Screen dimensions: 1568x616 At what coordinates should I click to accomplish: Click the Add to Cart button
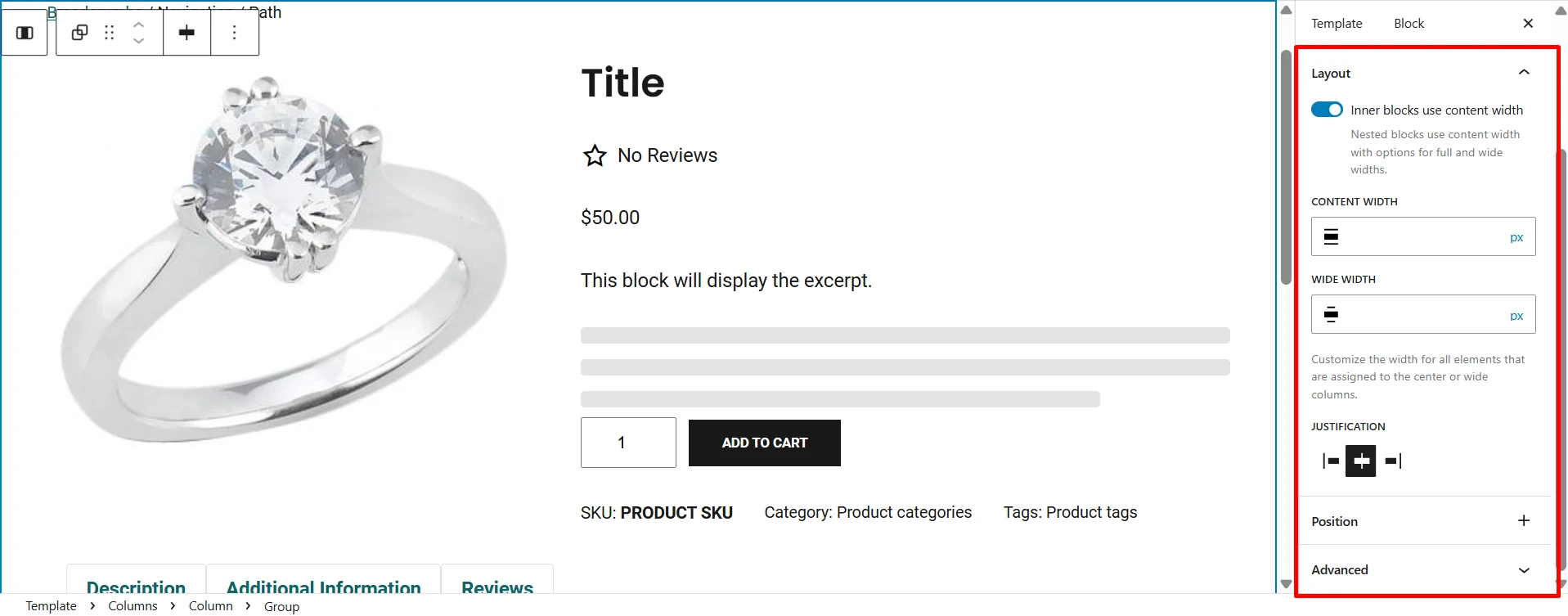[x=764, y=443]
